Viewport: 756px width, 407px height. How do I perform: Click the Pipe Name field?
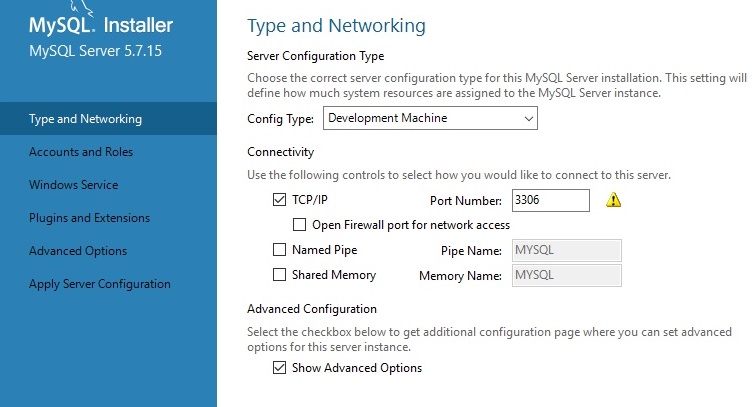tap(567, 250)
